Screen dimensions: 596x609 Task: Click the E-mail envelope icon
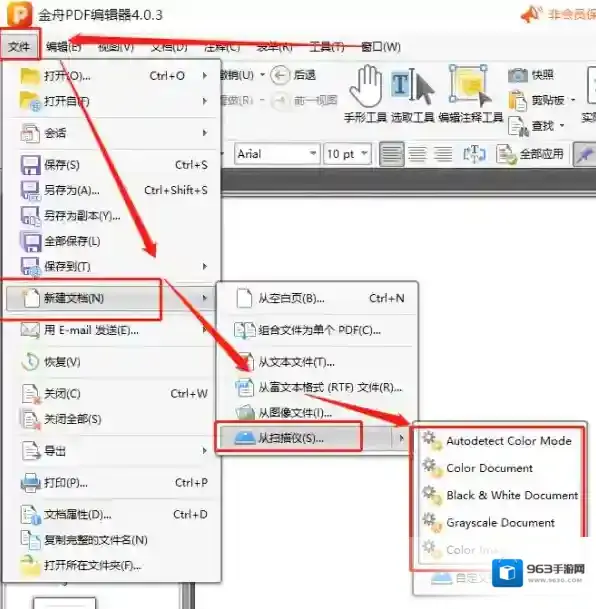point(30,330)
